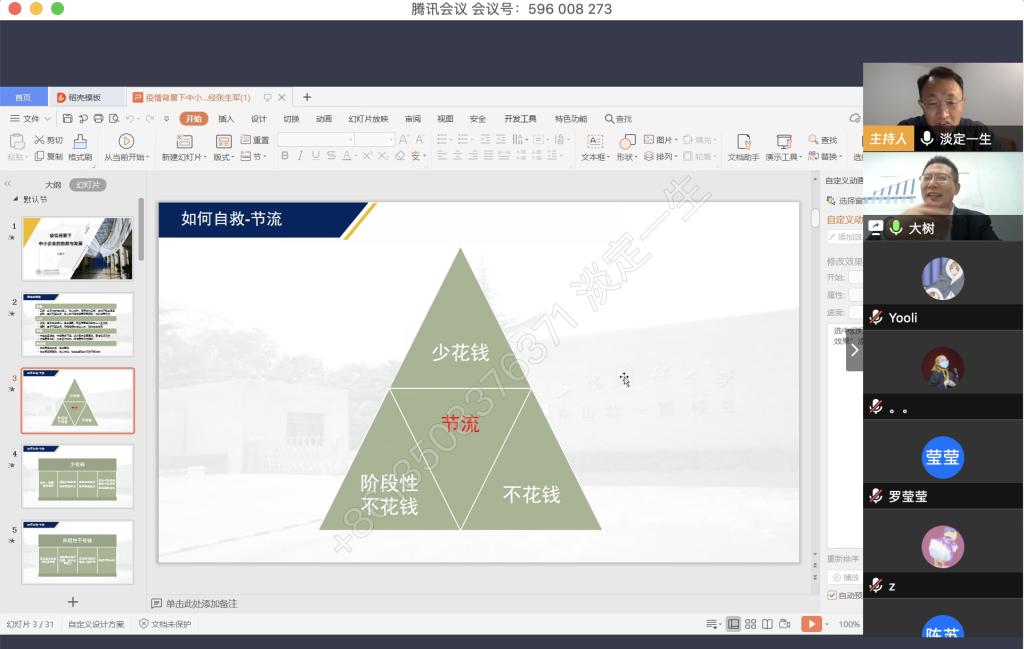Click the 从当前开始 play icon

click(126, 141)
